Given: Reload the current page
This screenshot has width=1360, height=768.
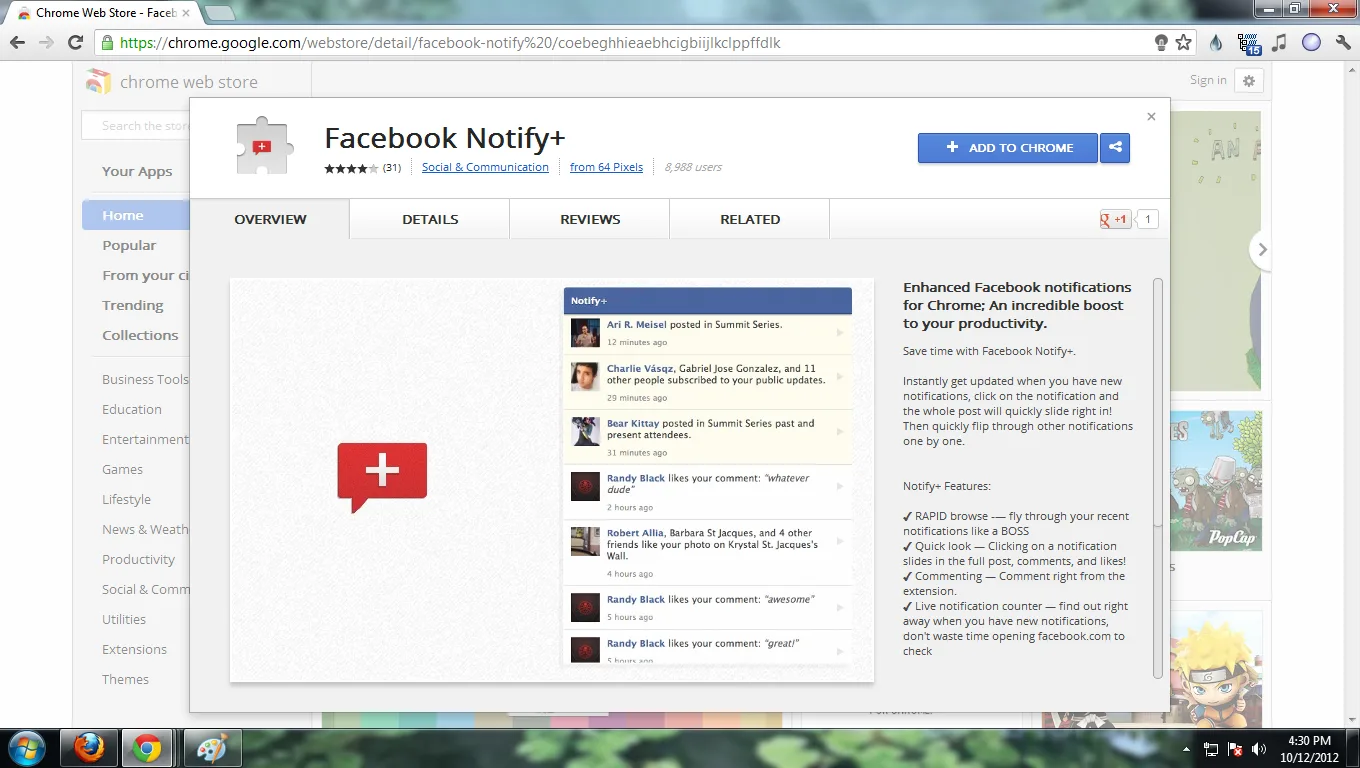Looking at the screenshot, I should 75,42.
